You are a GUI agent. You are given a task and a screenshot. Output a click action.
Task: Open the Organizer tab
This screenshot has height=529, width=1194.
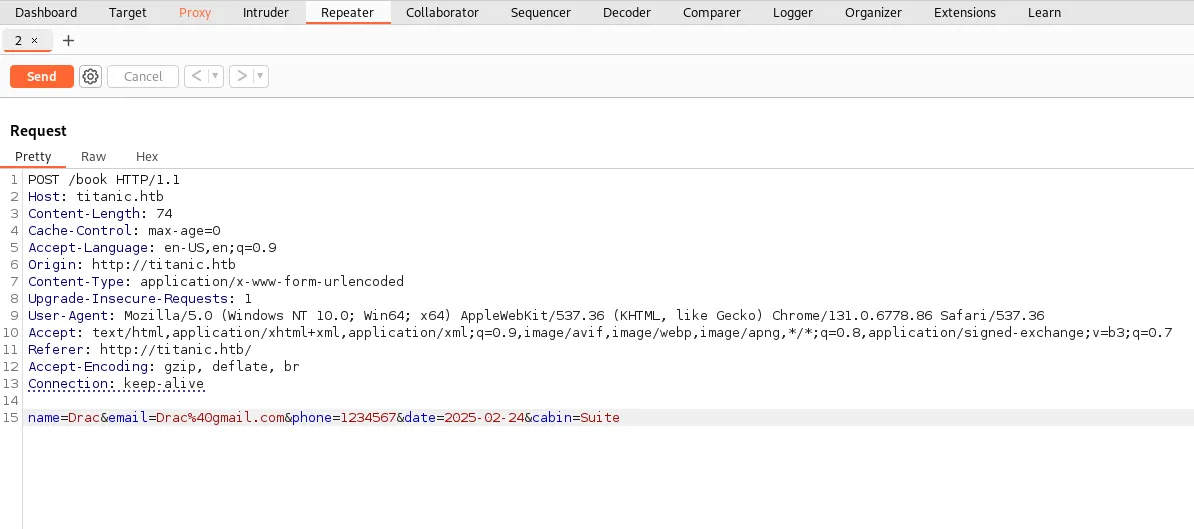(x=873, y=12)
